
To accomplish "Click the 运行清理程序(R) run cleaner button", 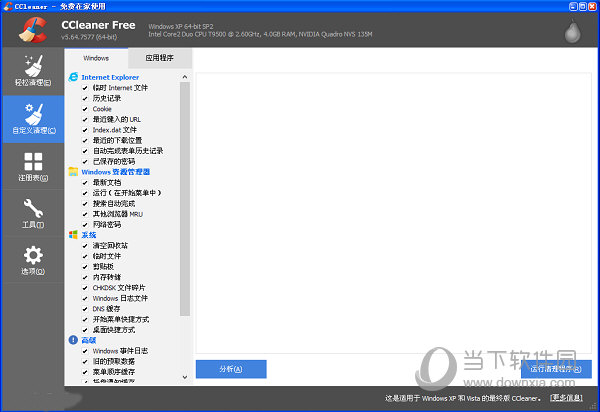I will (x=556, y=369).
